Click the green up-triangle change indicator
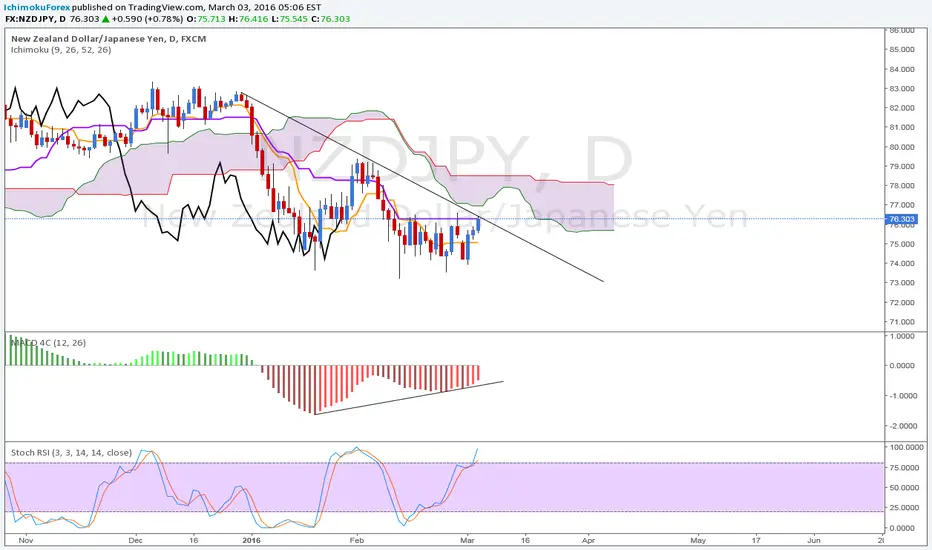This screenshot has width=932, height=550. click(x=105, y=19)
